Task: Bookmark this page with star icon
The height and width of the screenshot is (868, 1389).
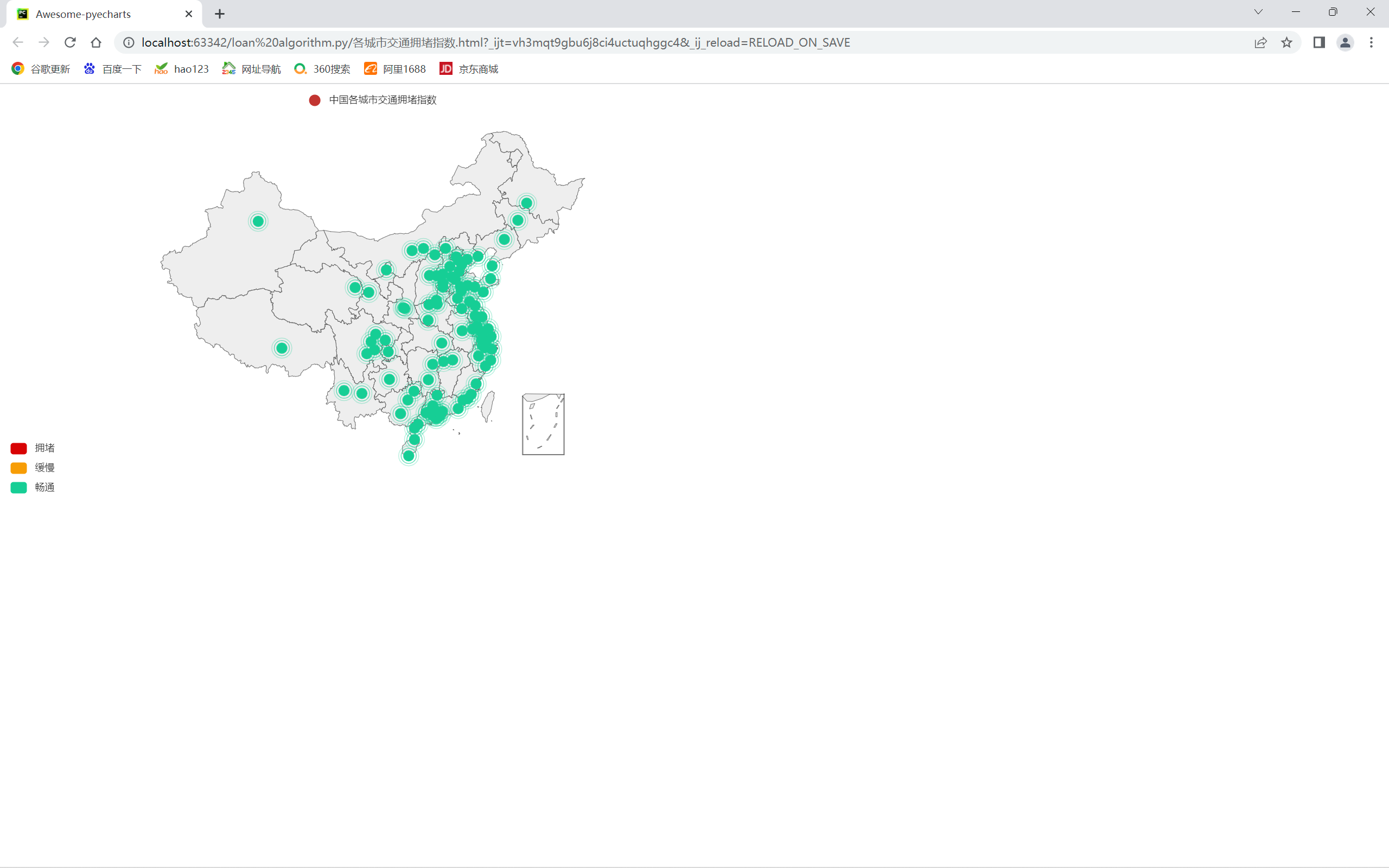Action: (1287, 42)
